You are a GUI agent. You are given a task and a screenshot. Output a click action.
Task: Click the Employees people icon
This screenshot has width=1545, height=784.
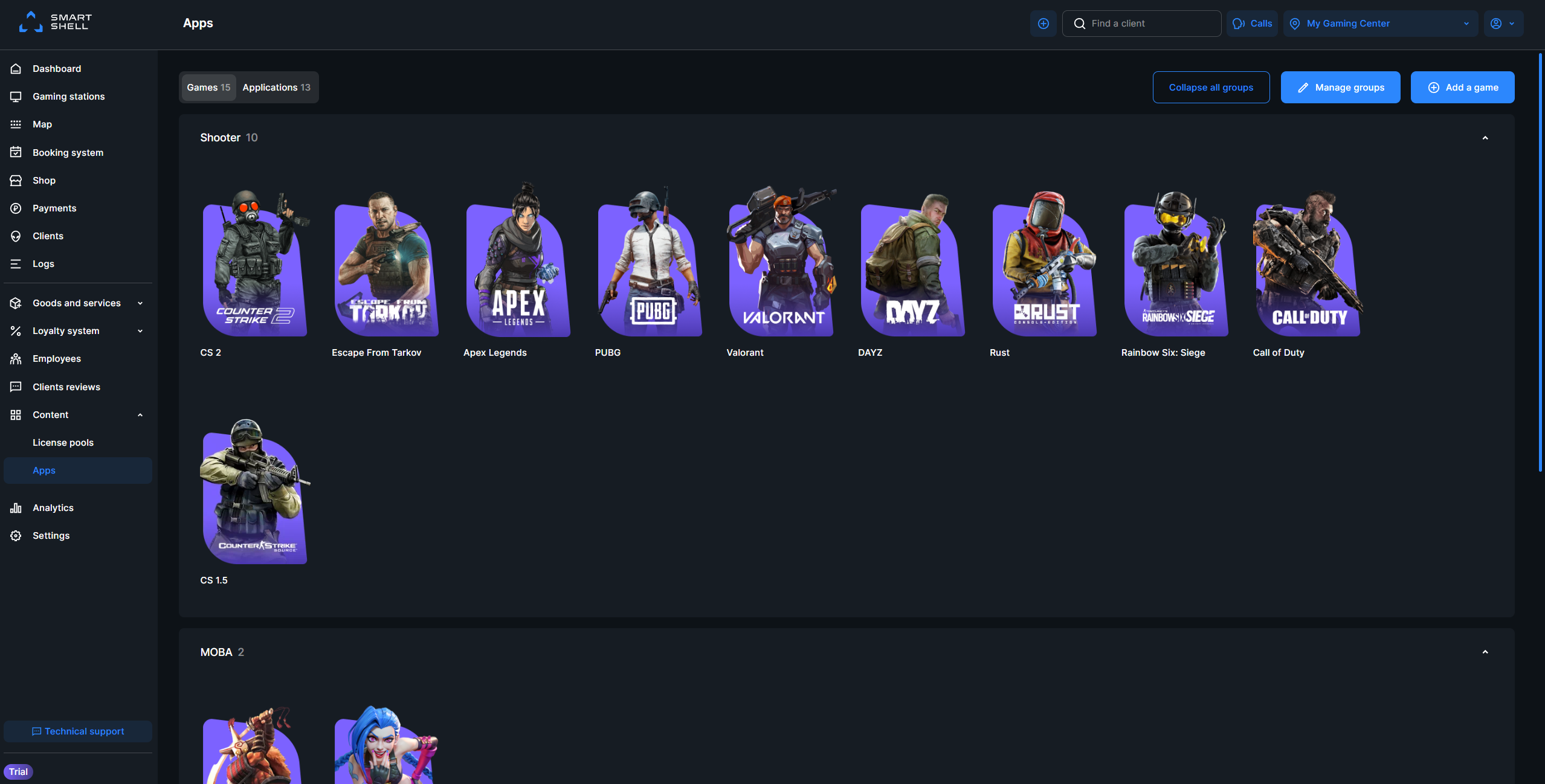click(x=16, y=359)
